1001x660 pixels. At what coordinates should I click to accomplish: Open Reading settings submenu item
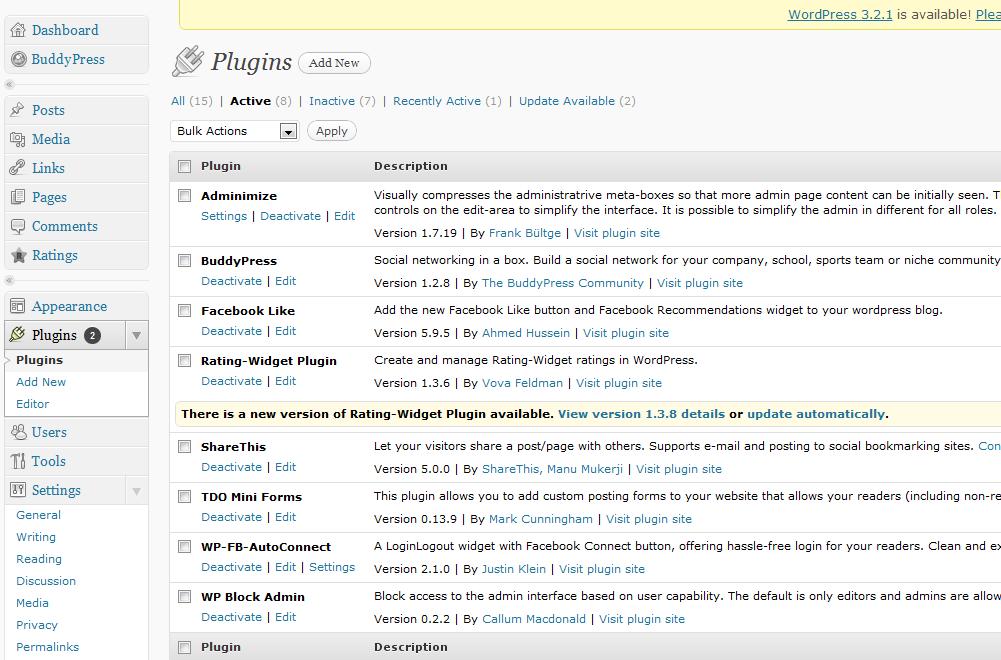[39, 560]
